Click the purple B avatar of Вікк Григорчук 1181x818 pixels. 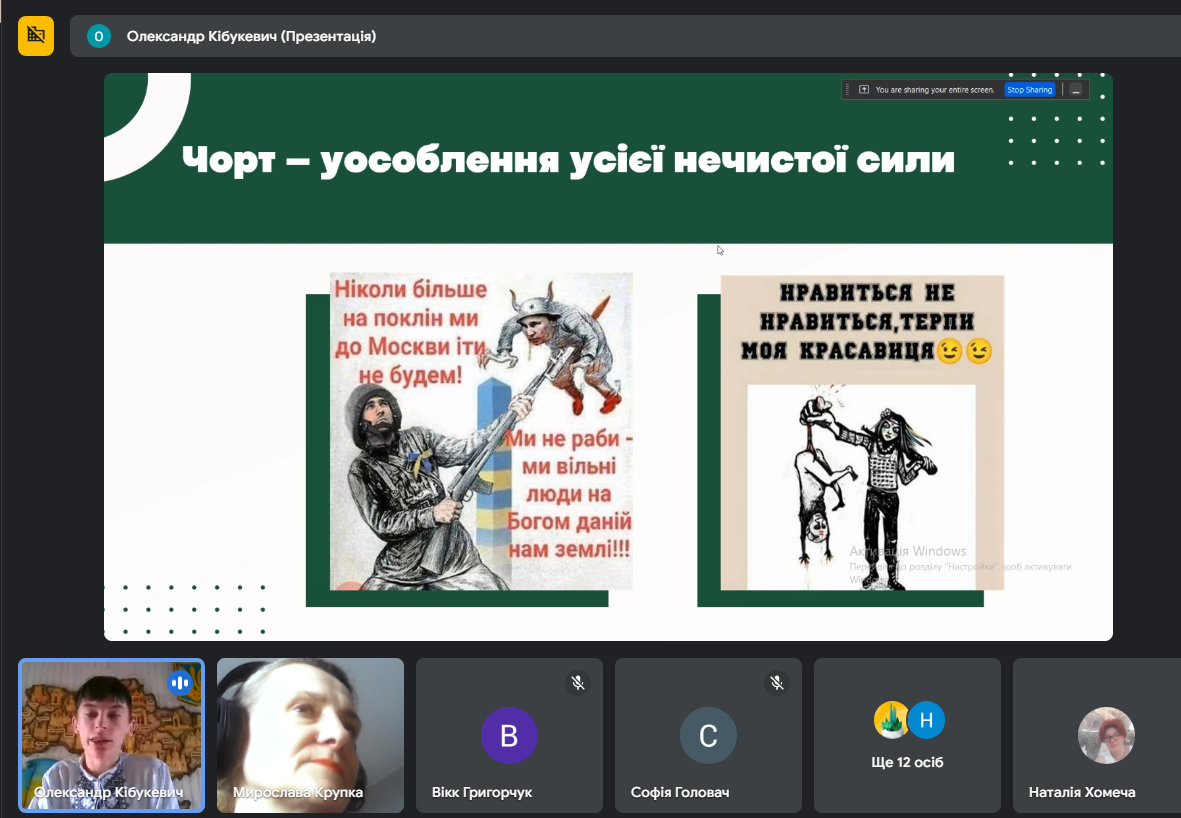point(509,736)
